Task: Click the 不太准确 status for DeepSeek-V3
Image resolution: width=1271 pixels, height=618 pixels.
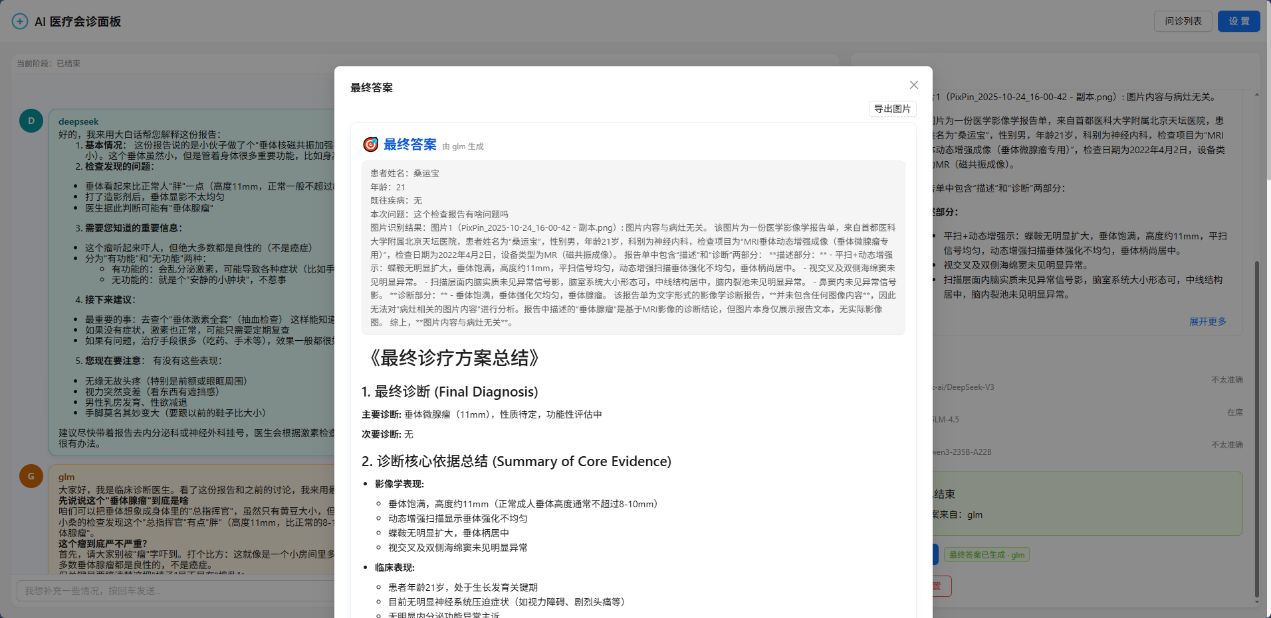Action: [1226, 380]
